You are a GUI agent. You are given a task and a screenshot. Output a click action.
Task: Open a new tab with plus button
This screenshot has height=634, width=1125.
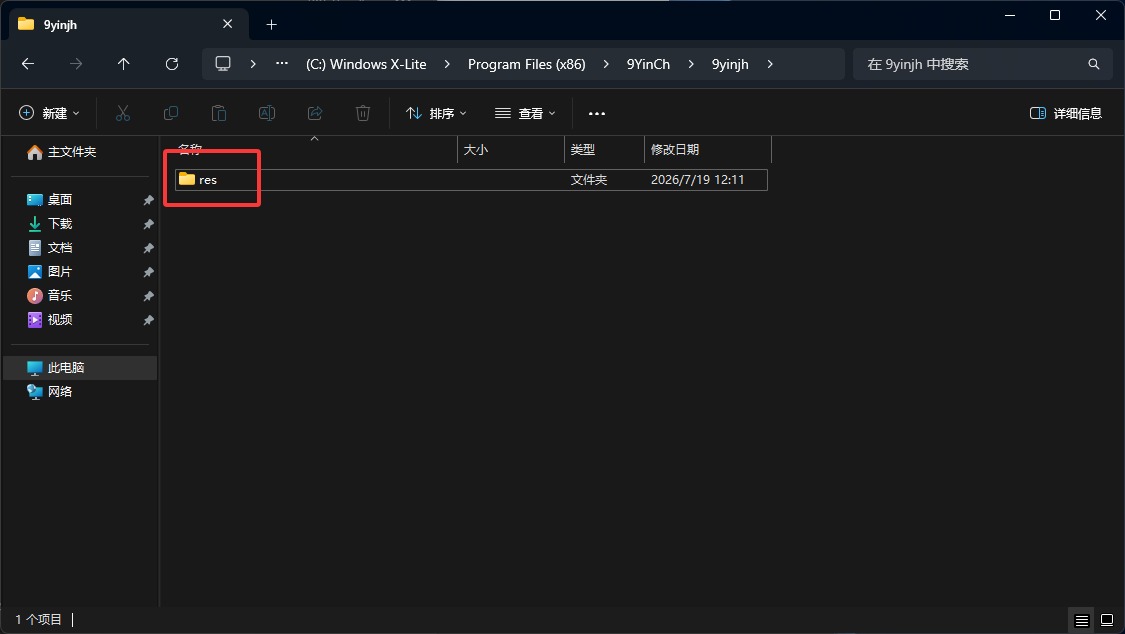[x=271, y=24]
